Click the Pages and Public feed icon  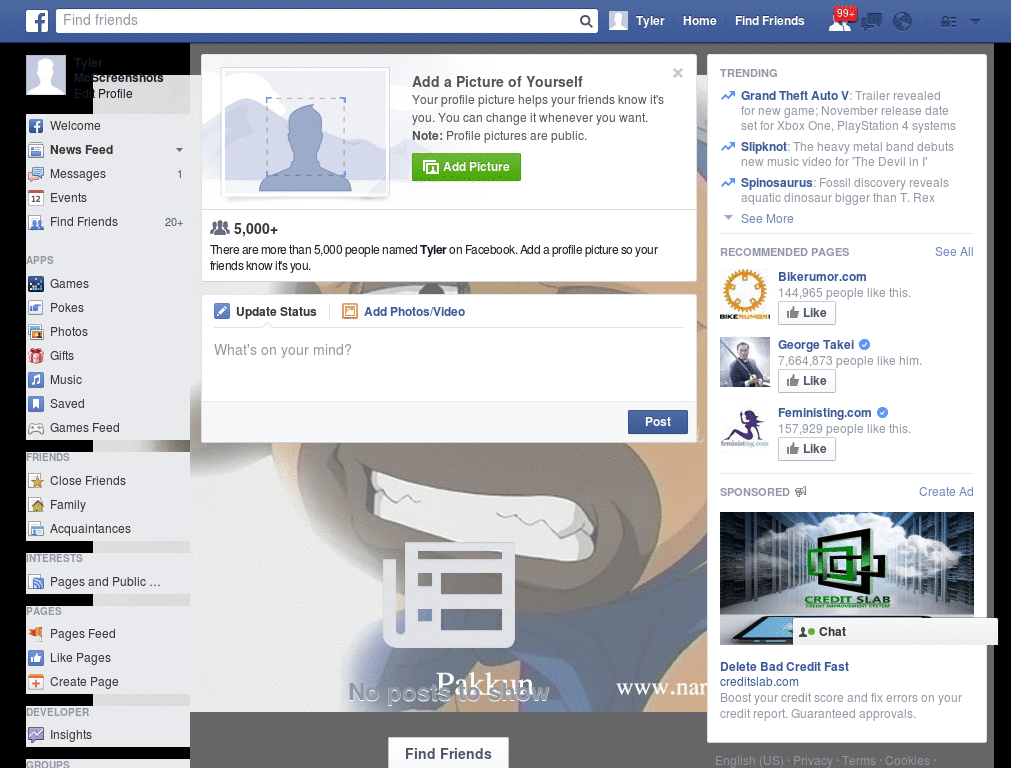[36, 582]
